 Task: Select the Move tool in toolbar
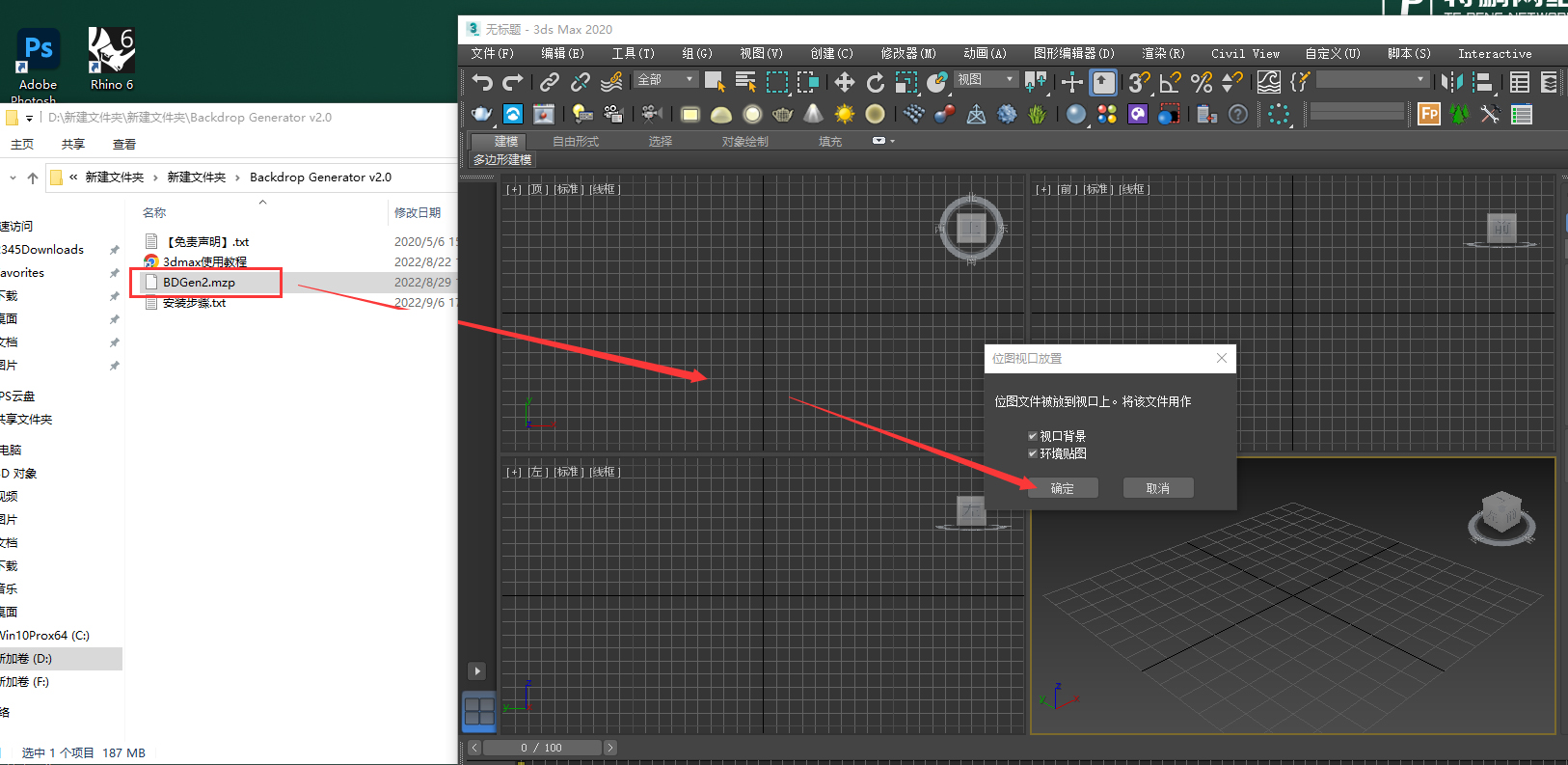tap(844, 83)
